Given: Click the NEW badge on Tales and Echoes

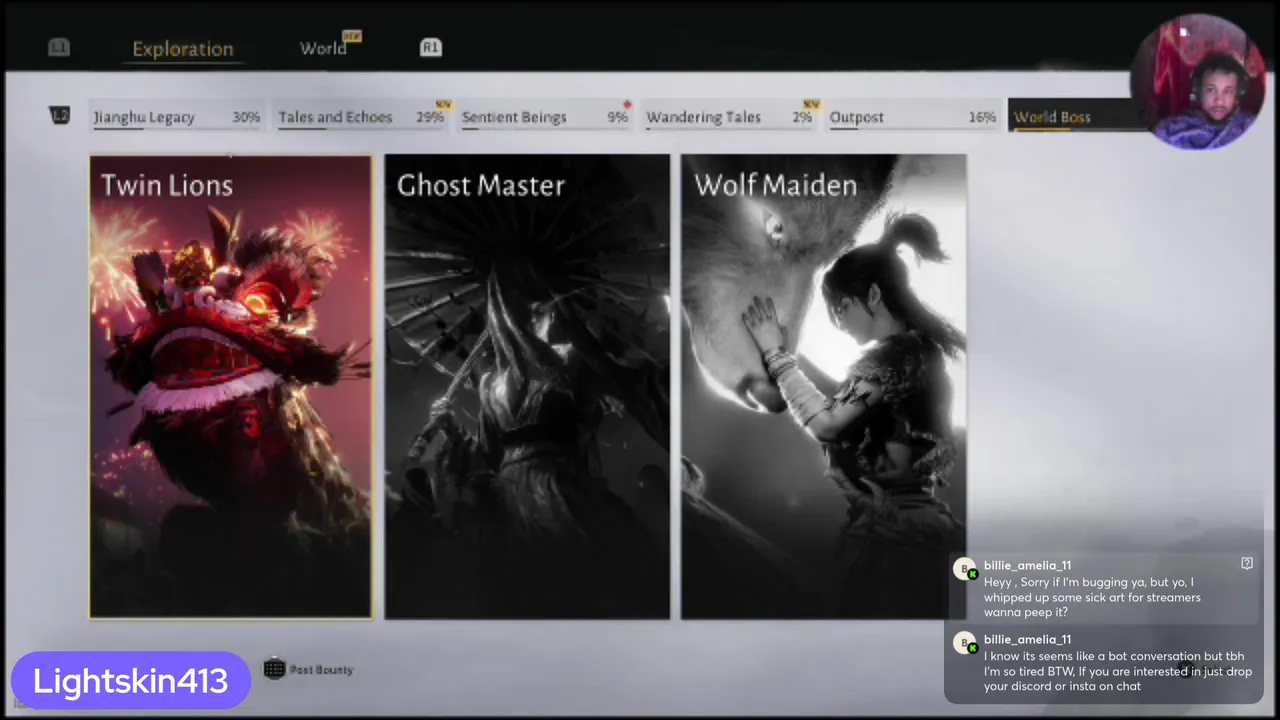Looking at the screenshot, I should tap(443, 104).
